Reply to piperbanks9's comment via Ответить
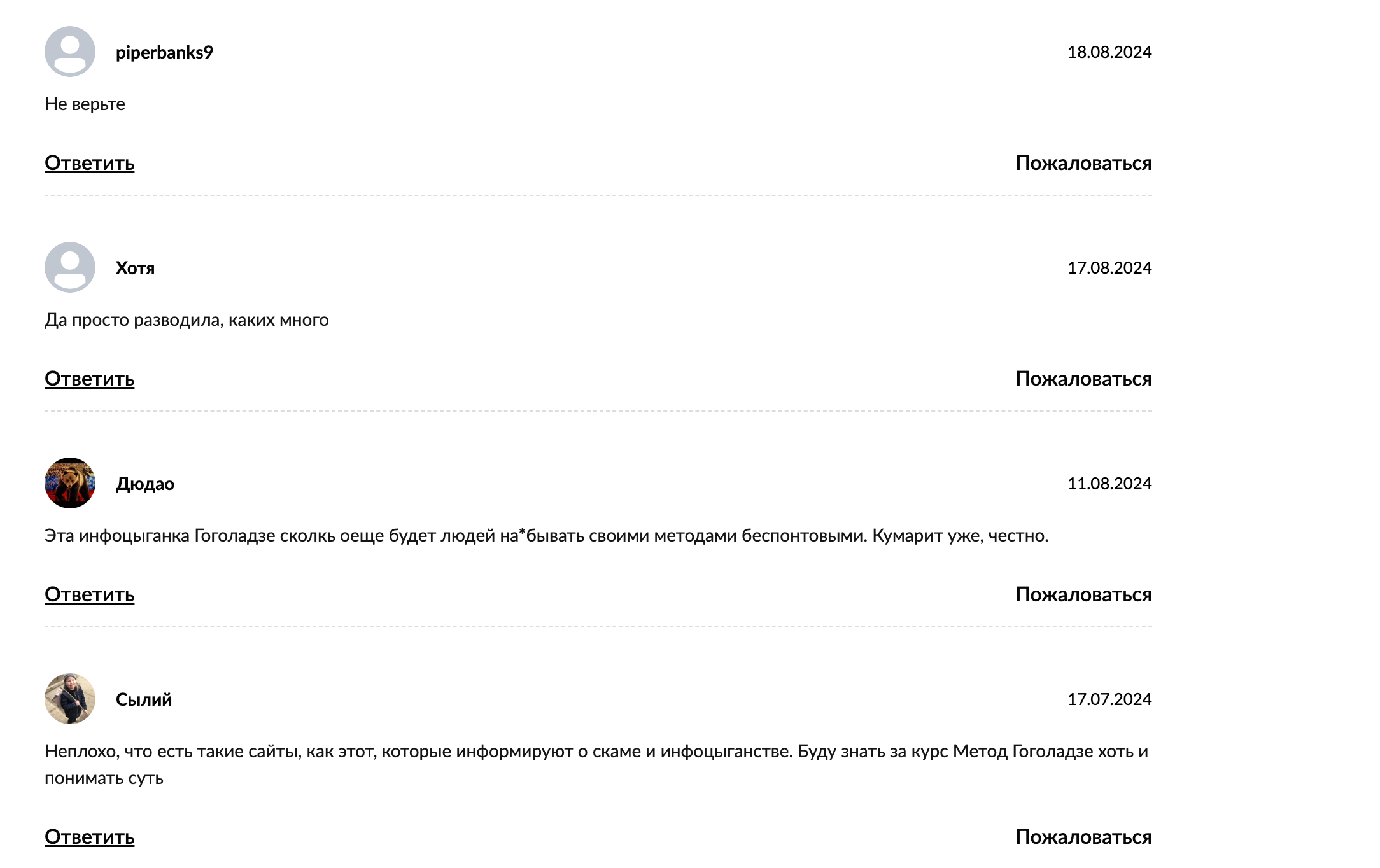 pyautogui.click(x=90, y=164)
